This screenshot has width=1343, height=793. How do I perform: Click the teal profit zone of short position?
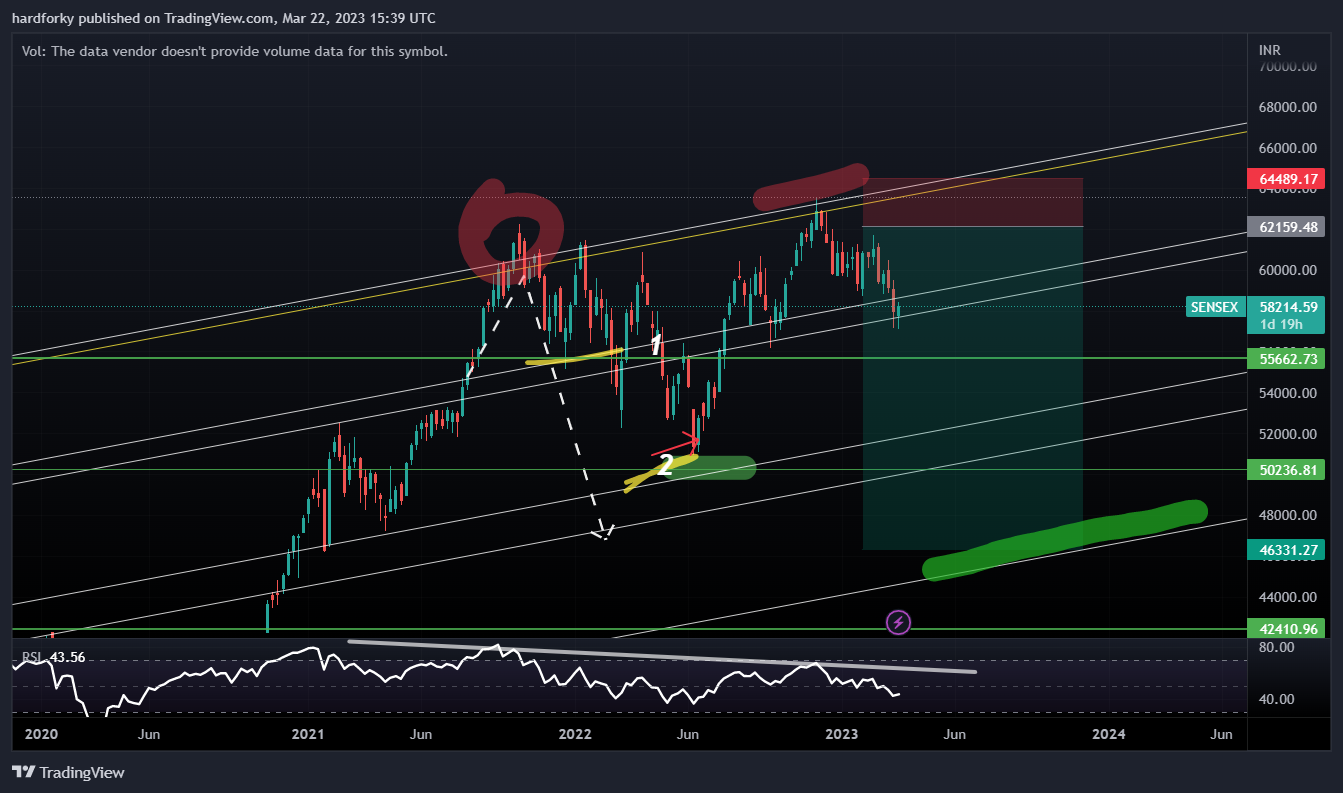tap(973, 388)
